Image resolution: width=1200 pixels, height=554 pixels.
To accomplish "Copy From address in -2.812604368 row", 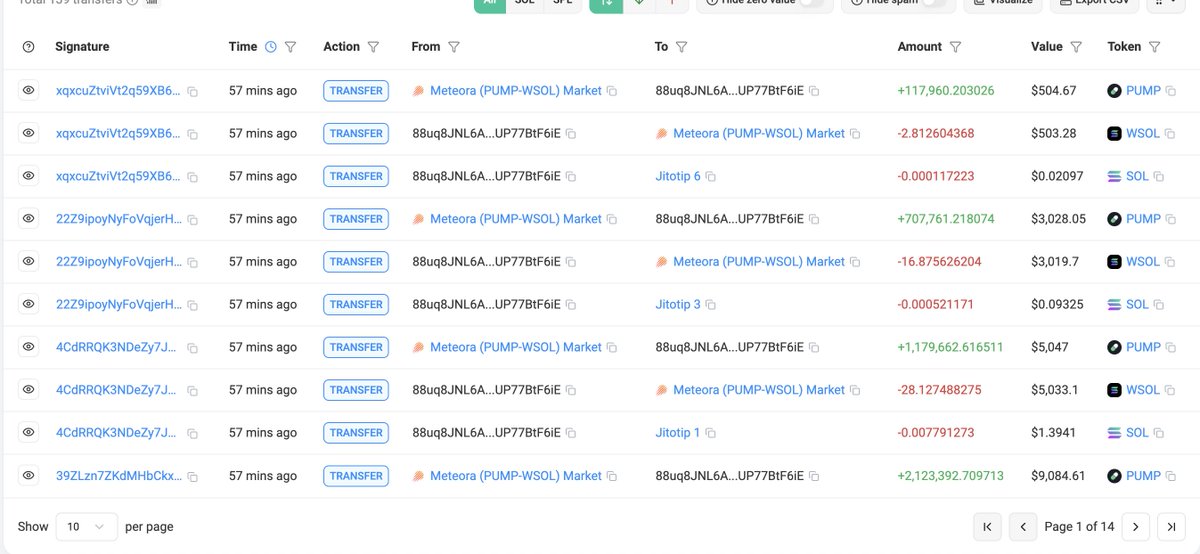I will (570, 134).
